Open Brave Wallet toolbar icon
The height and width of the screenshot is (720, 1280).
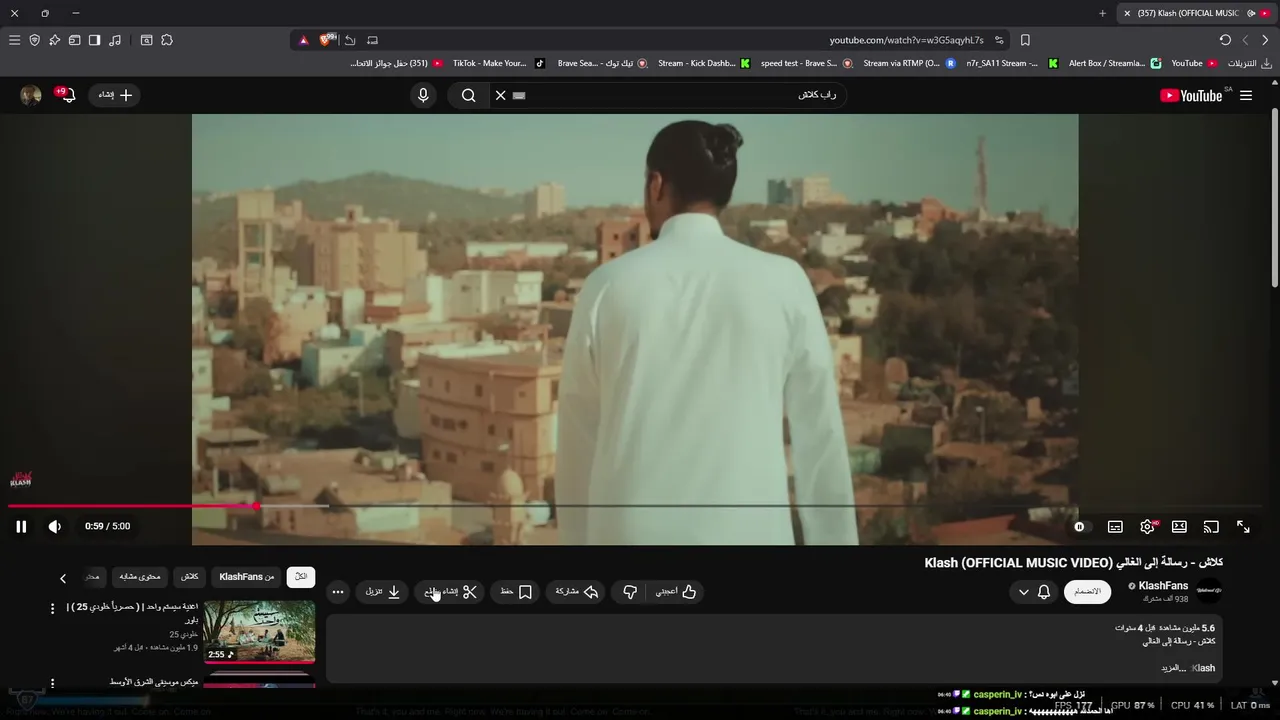[x=75, y=40]
